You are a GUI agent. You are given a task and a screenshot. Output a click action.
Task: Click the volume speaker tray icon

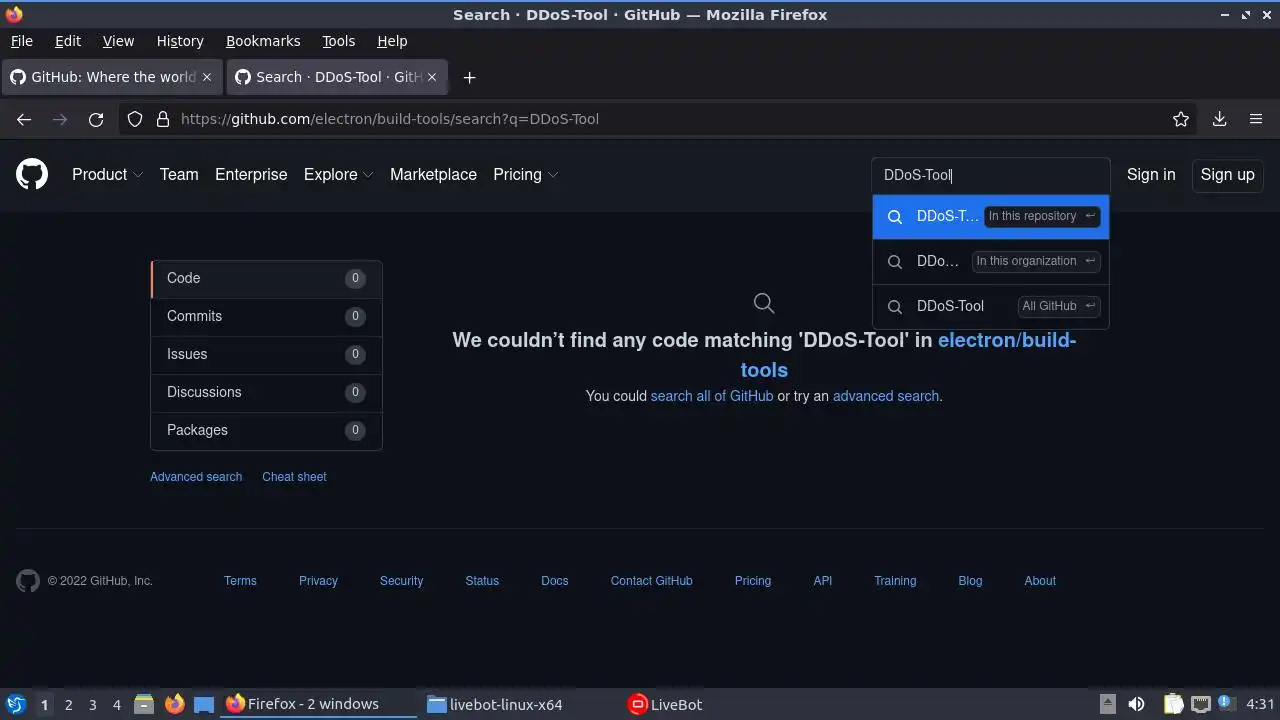(1136, 704)
